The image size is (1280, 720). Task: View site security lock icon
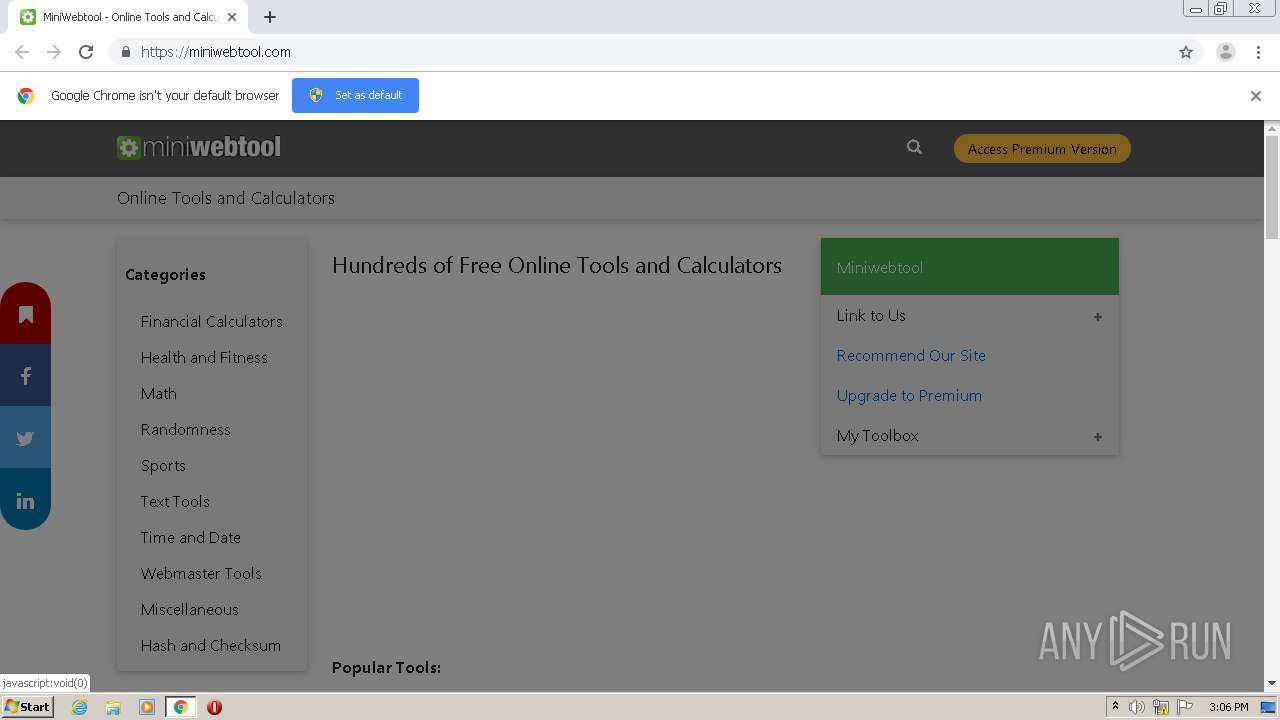click(125, 52)
